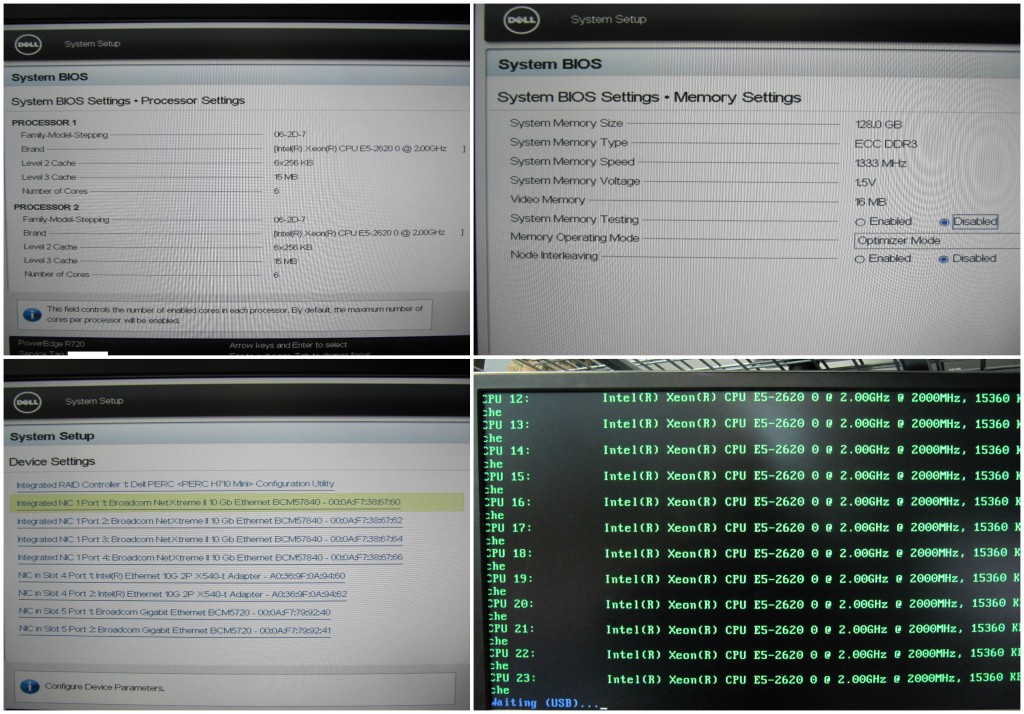Click the System Memory Testing label
1024x714 pixels.
point(574,219)
